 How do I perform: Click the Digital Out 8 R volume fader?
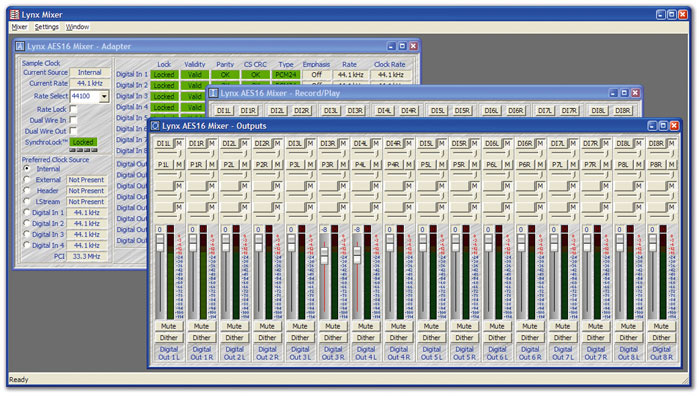click(653, 243)
